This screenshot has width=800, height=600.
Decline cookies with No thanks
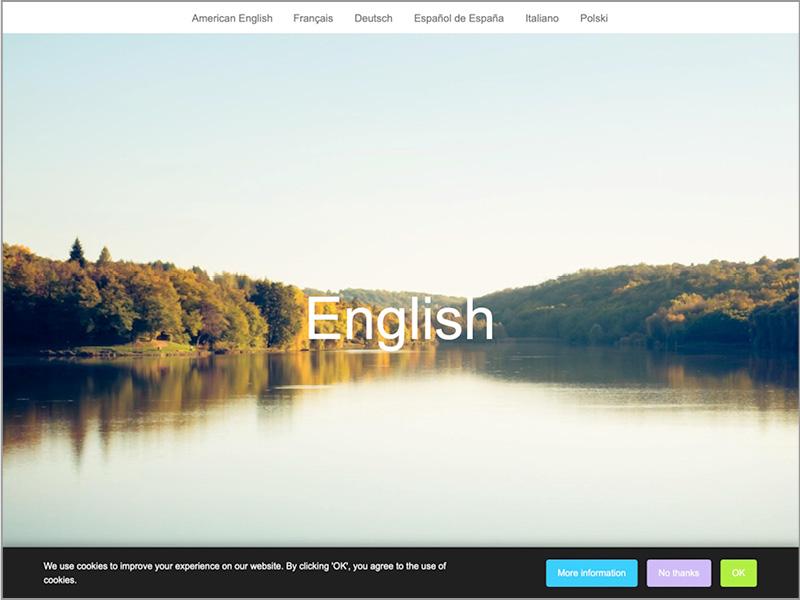pos(678,573)
